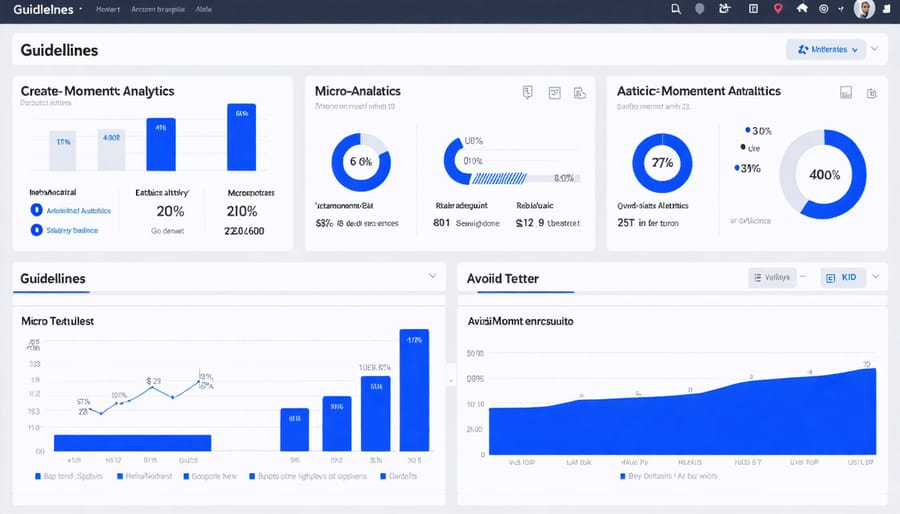This screenshot has width=900, height=514.
Task: Click the blue icon on the Motierates button
Action: 803,50
